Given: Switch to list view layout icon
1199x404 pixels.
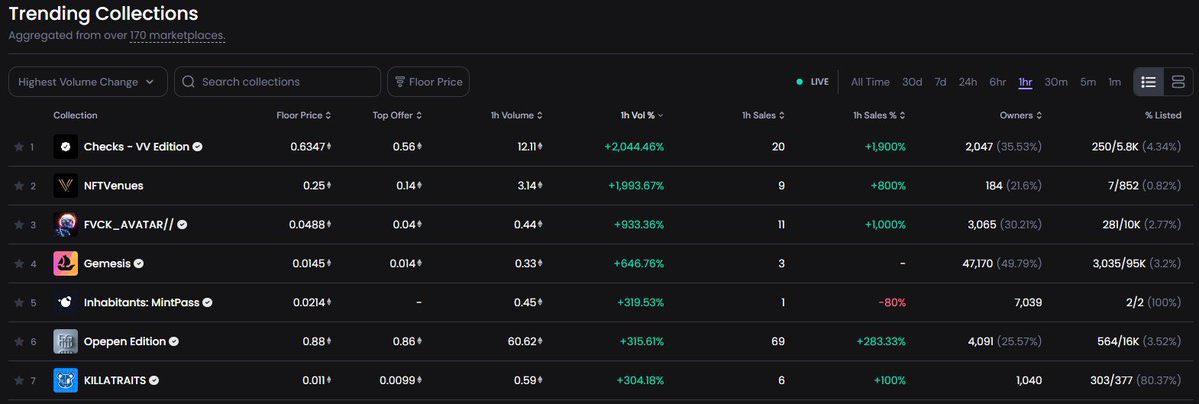Looking at the screenshot, I should tap(1148, 82).
